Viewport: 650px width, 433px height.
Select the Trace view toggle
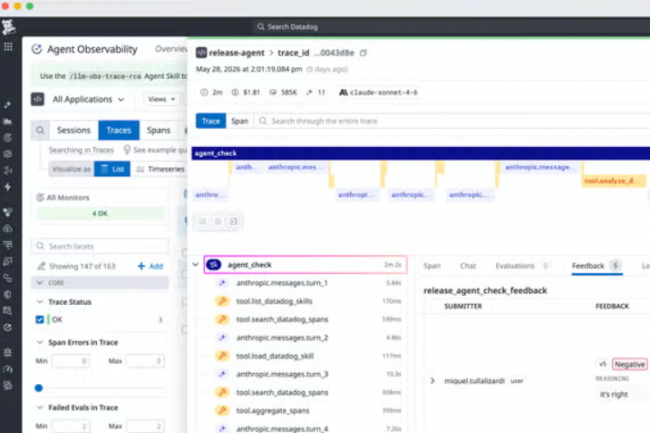click(211, 121)
